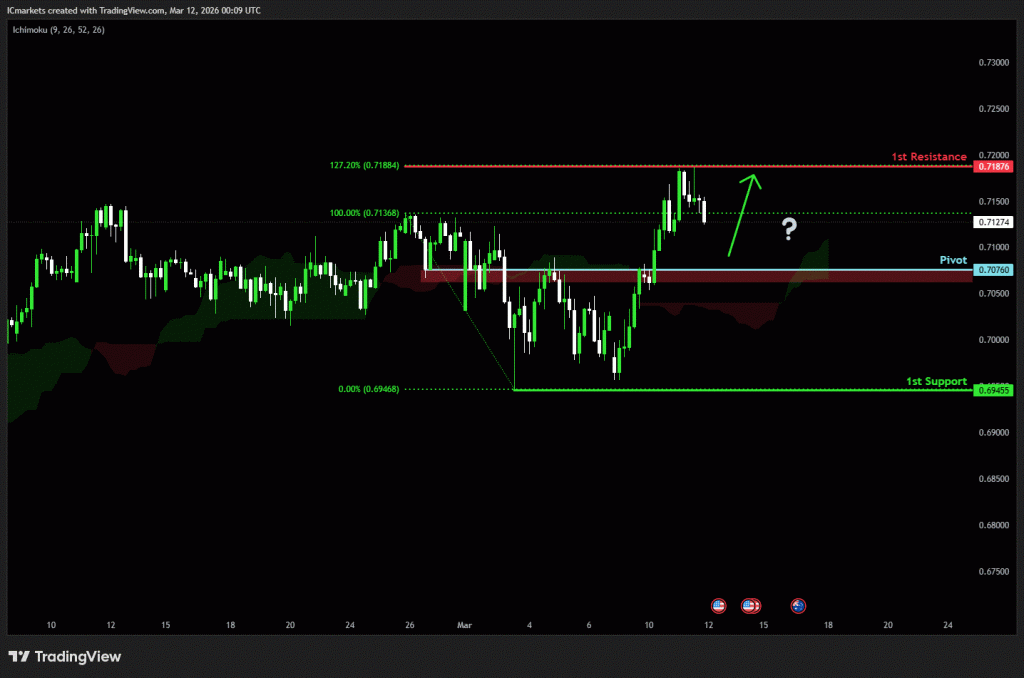Click the stacked US flag event icons

pyautogui.click(x=750, y=606)
